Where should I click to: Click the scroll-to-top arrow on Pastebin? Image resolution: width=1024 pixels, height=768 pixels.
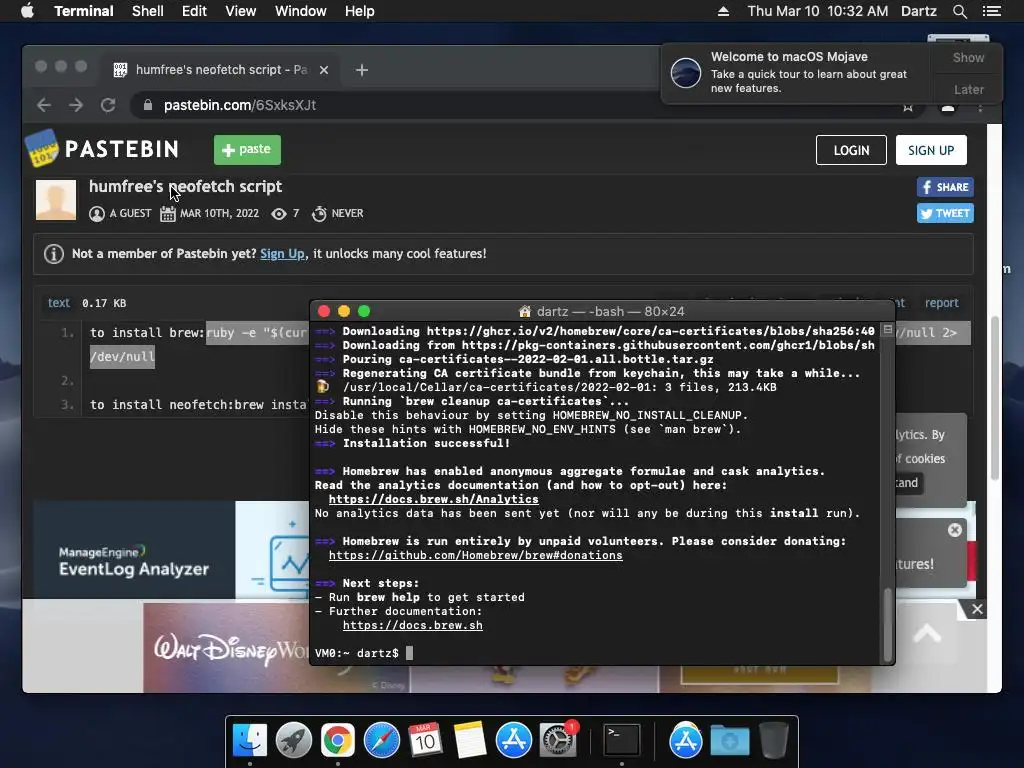tap(927, 633)
